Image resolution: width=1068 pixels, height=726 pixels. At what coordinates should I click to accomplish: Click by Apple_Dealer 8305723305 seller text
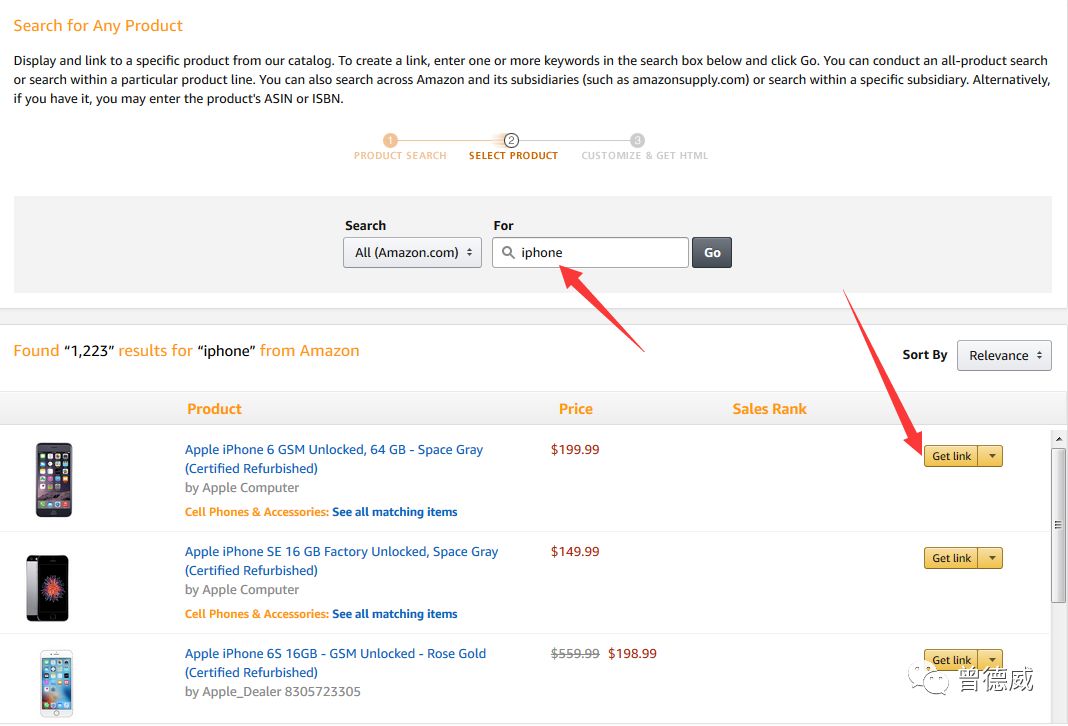[x=272, y=692]
